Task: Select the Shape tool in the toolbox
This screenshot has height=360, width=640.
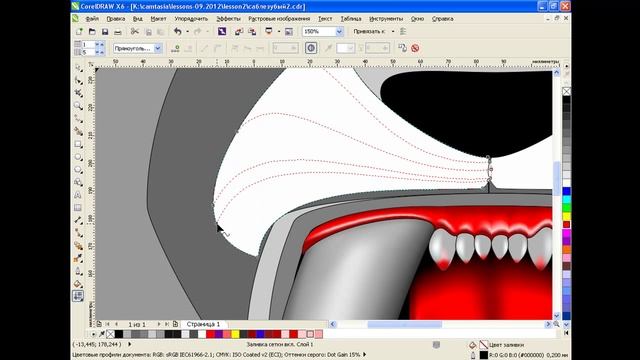Action: coord(78,80)
